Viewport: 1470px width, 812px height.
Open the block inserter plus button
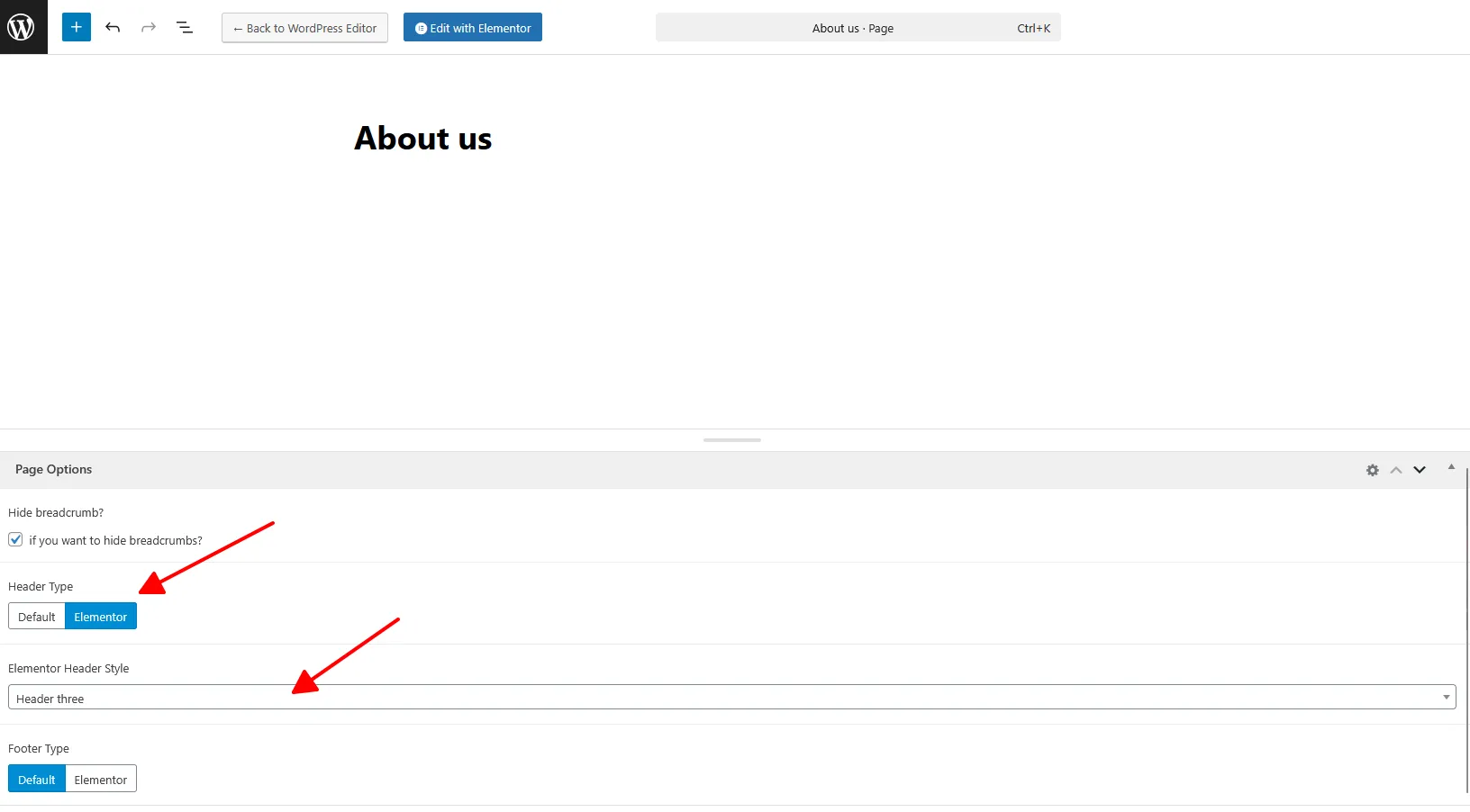pyautogui.click(x=77, y=27)
